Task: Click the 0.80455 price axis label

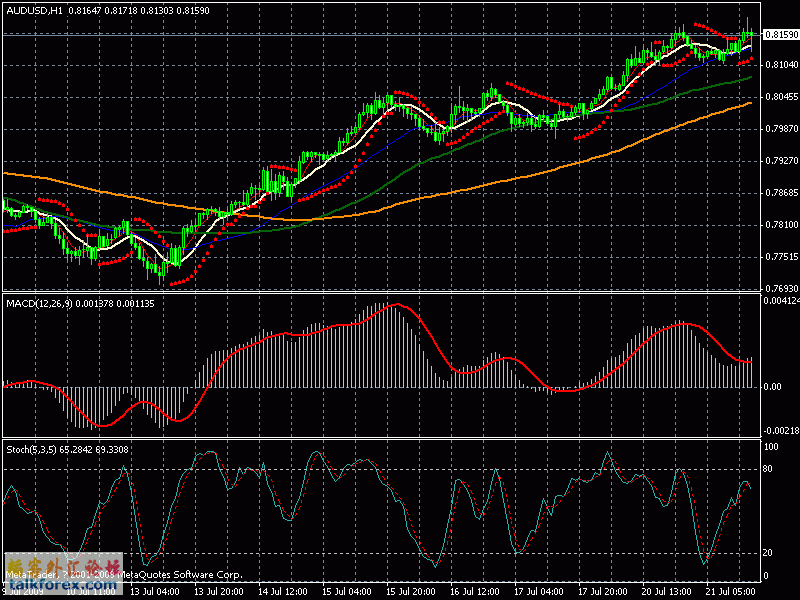Action: [782, 97]
